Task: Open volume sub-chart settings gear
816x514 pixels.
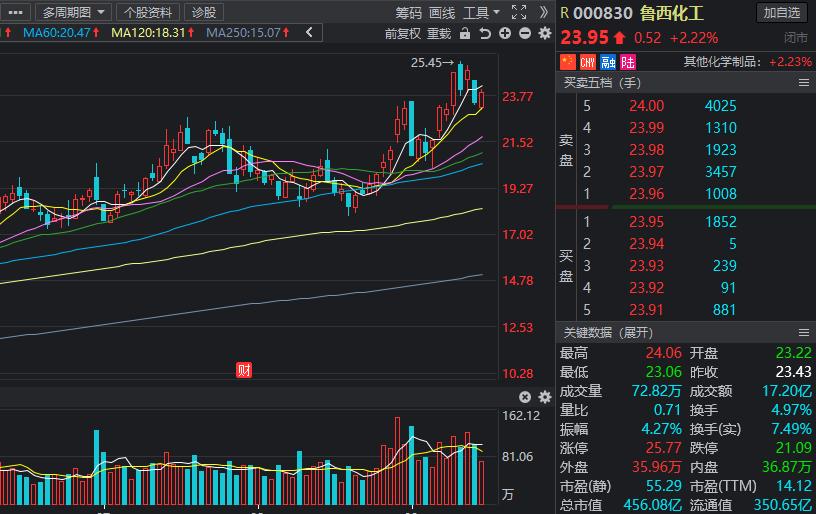Action: (545, 397)
